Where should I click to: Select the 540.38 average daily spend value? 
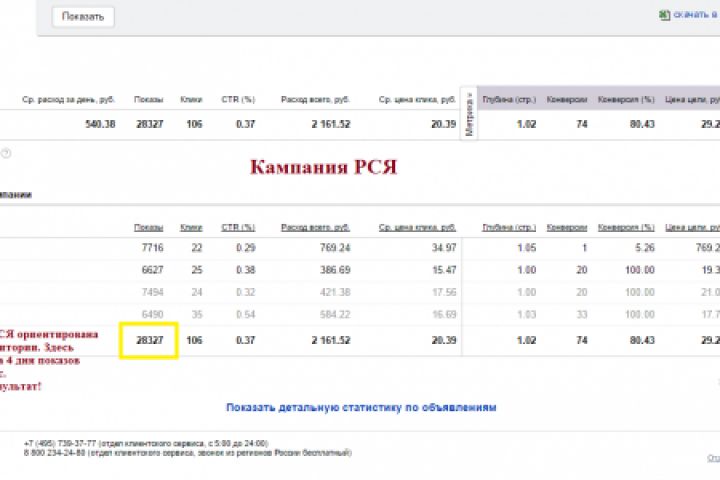pyautogui.click(x=100, y=124)
